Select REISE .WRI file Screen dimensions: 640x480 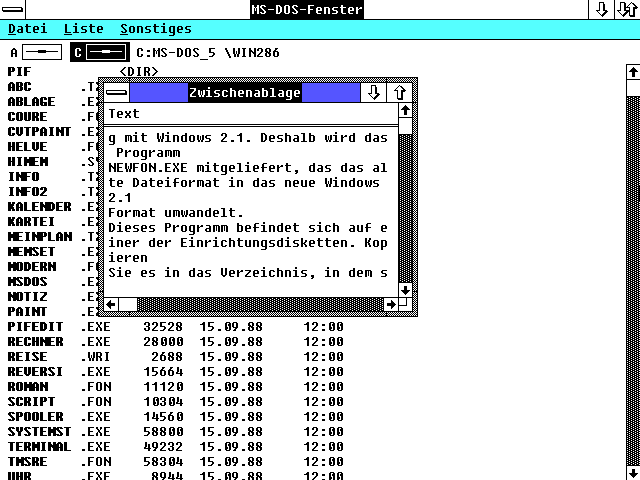click(176, 357)
